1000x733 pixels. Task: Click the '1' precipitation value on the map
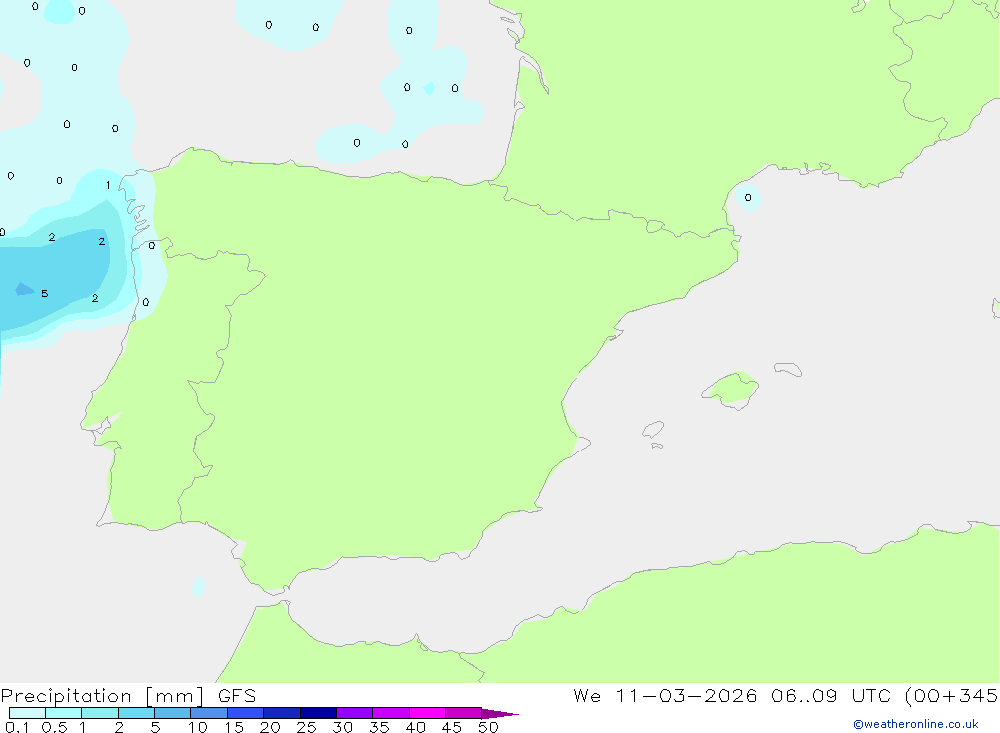108,185
